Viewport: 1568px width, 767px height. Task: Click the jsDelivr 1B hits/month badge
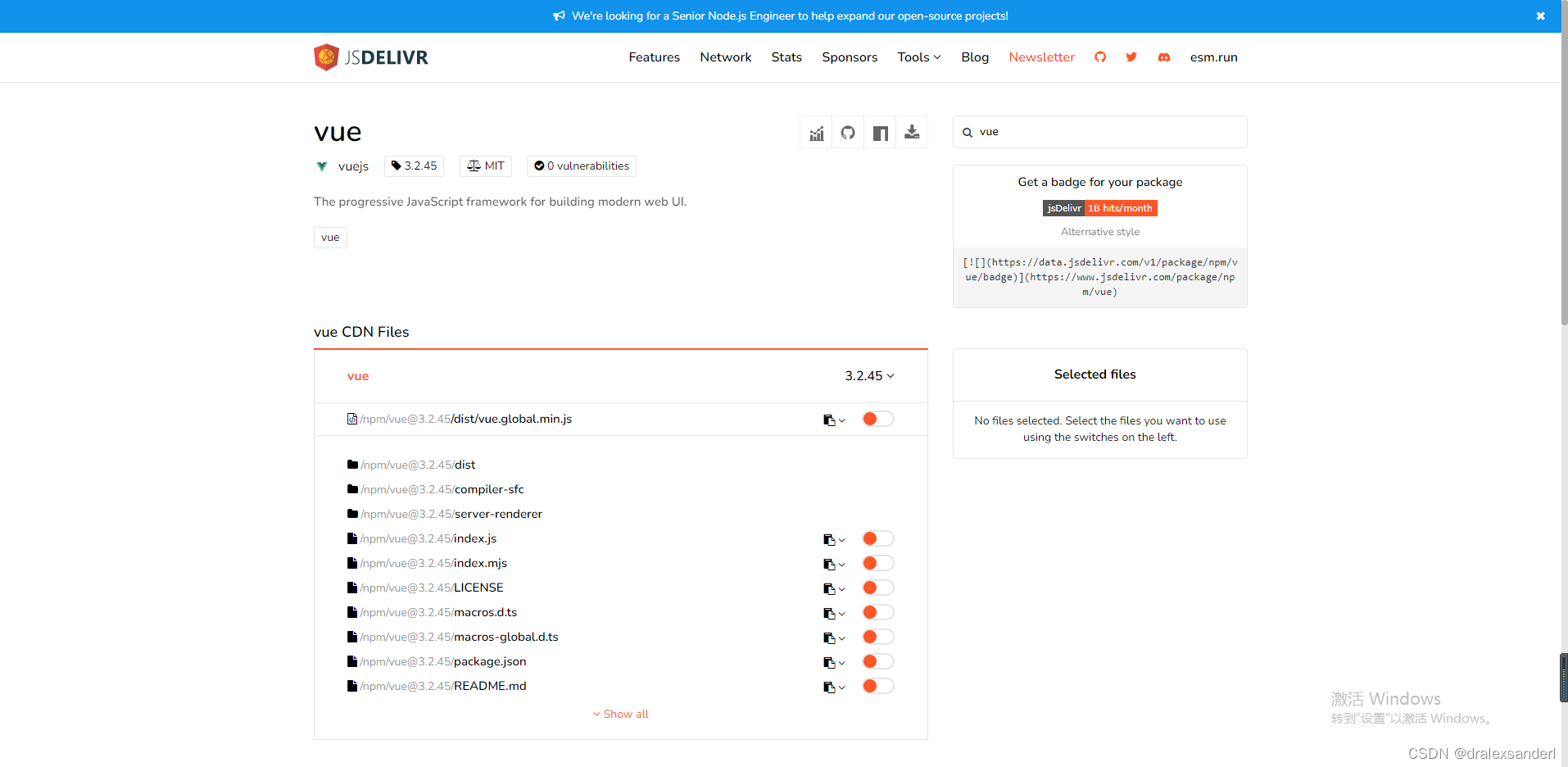click(x=1100, y=208)
